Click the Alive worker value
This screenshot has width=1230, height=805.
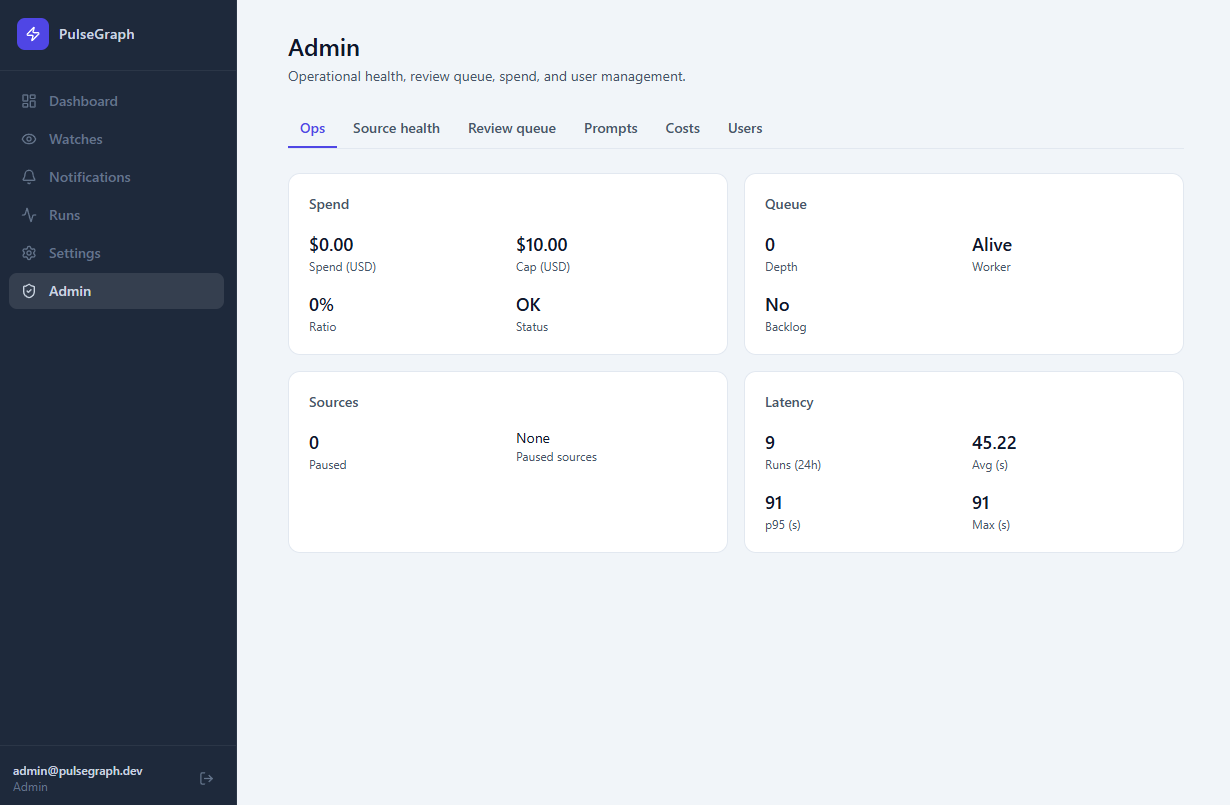[x=992, y=245]
